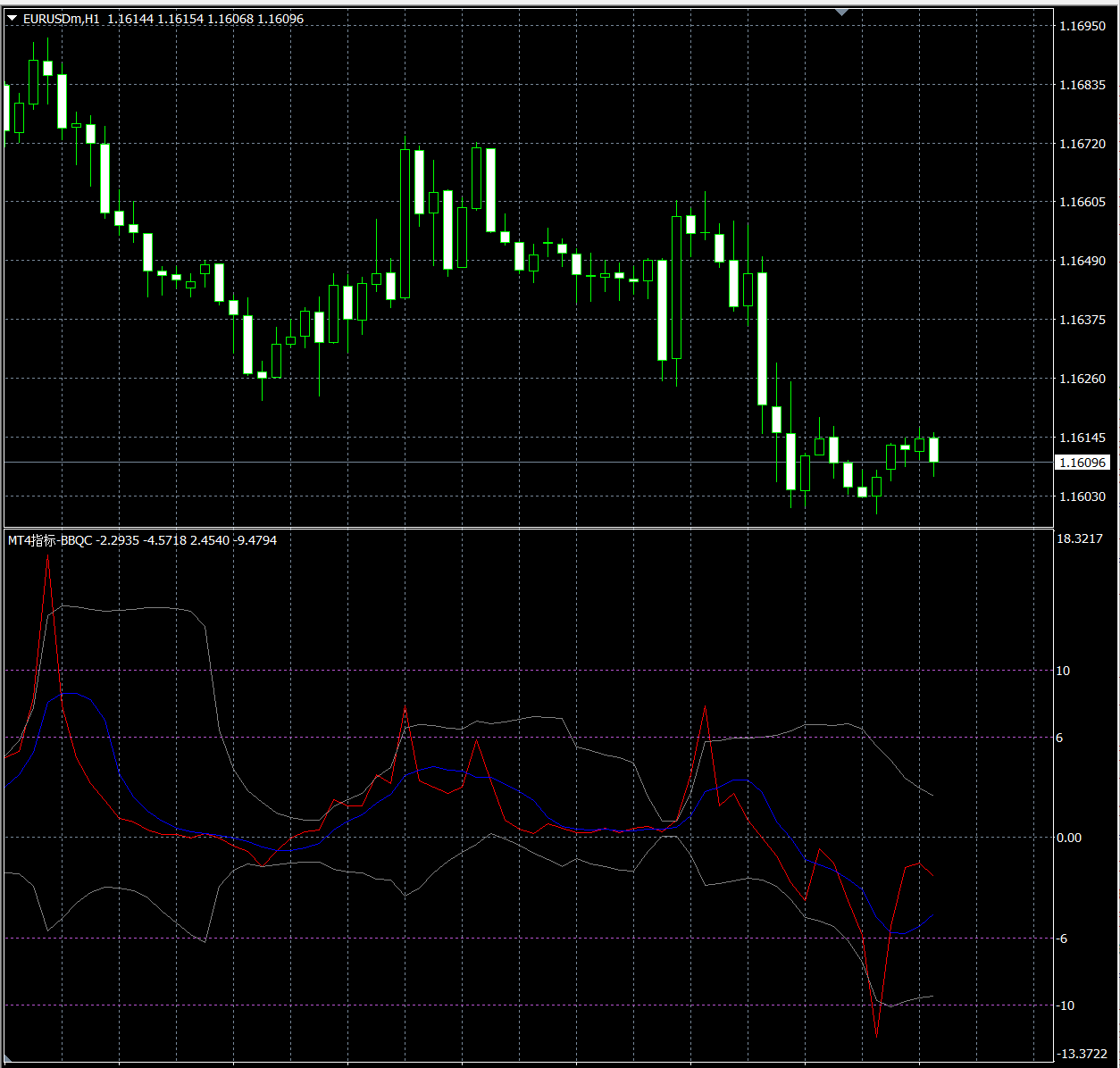The width and height of the screenshot is (1120, 1068).
Task: Click the red indicator line's highest peak
Action: [48, 559]
